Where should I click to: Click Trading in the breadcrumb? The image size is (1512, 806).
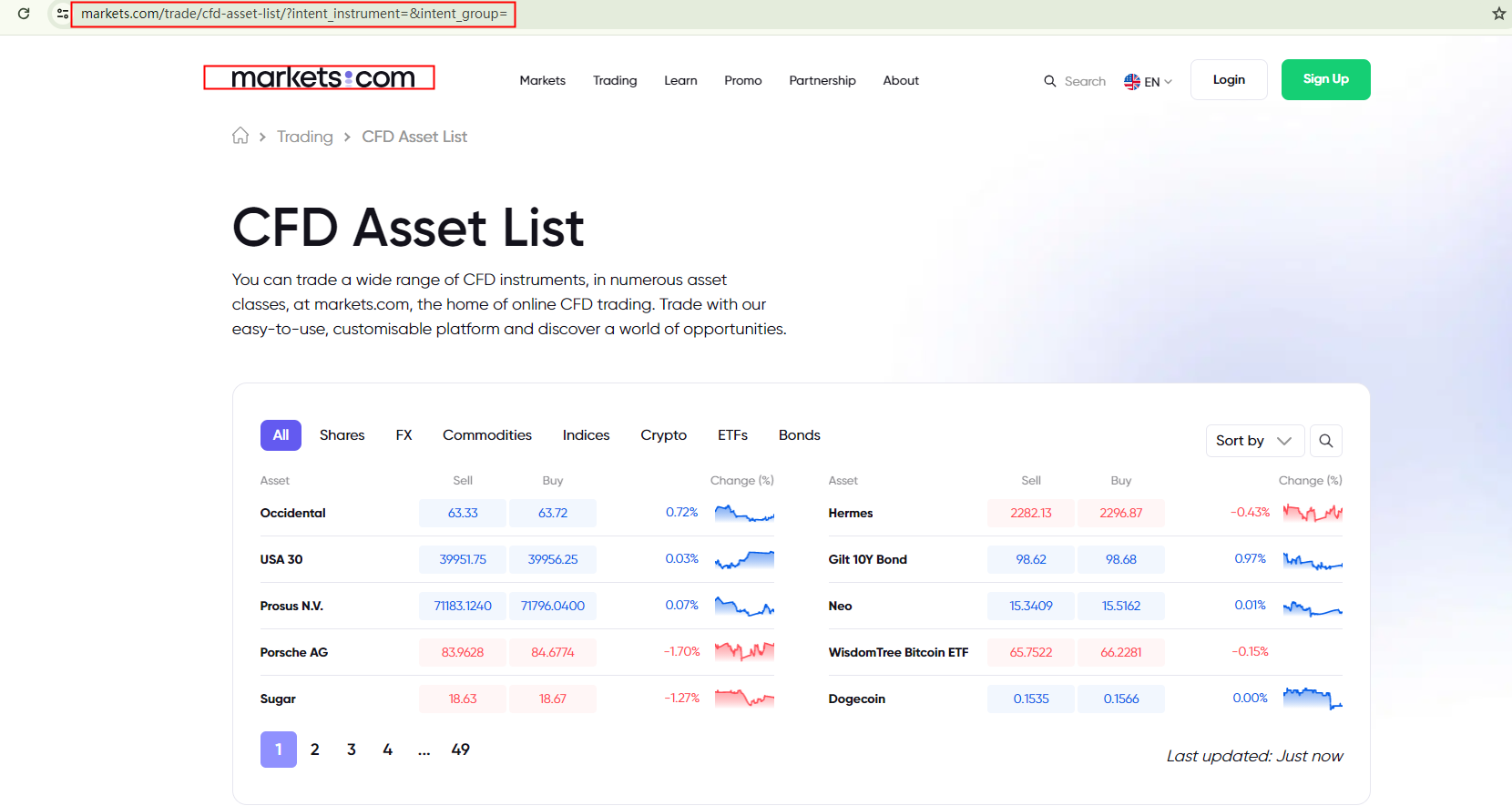(304, 137)
